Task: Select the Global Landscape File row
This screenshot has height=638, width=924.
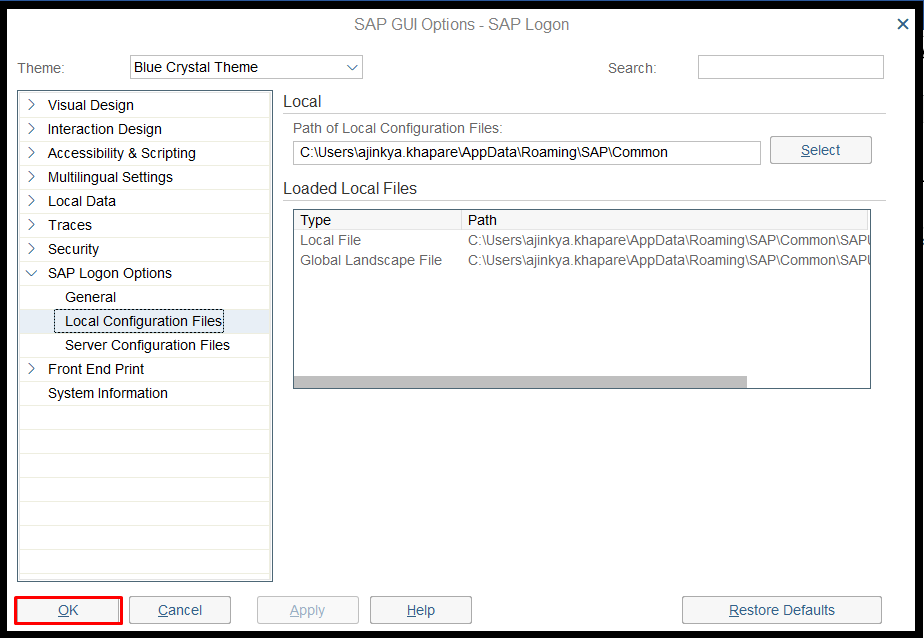Action: pos(371,260)
